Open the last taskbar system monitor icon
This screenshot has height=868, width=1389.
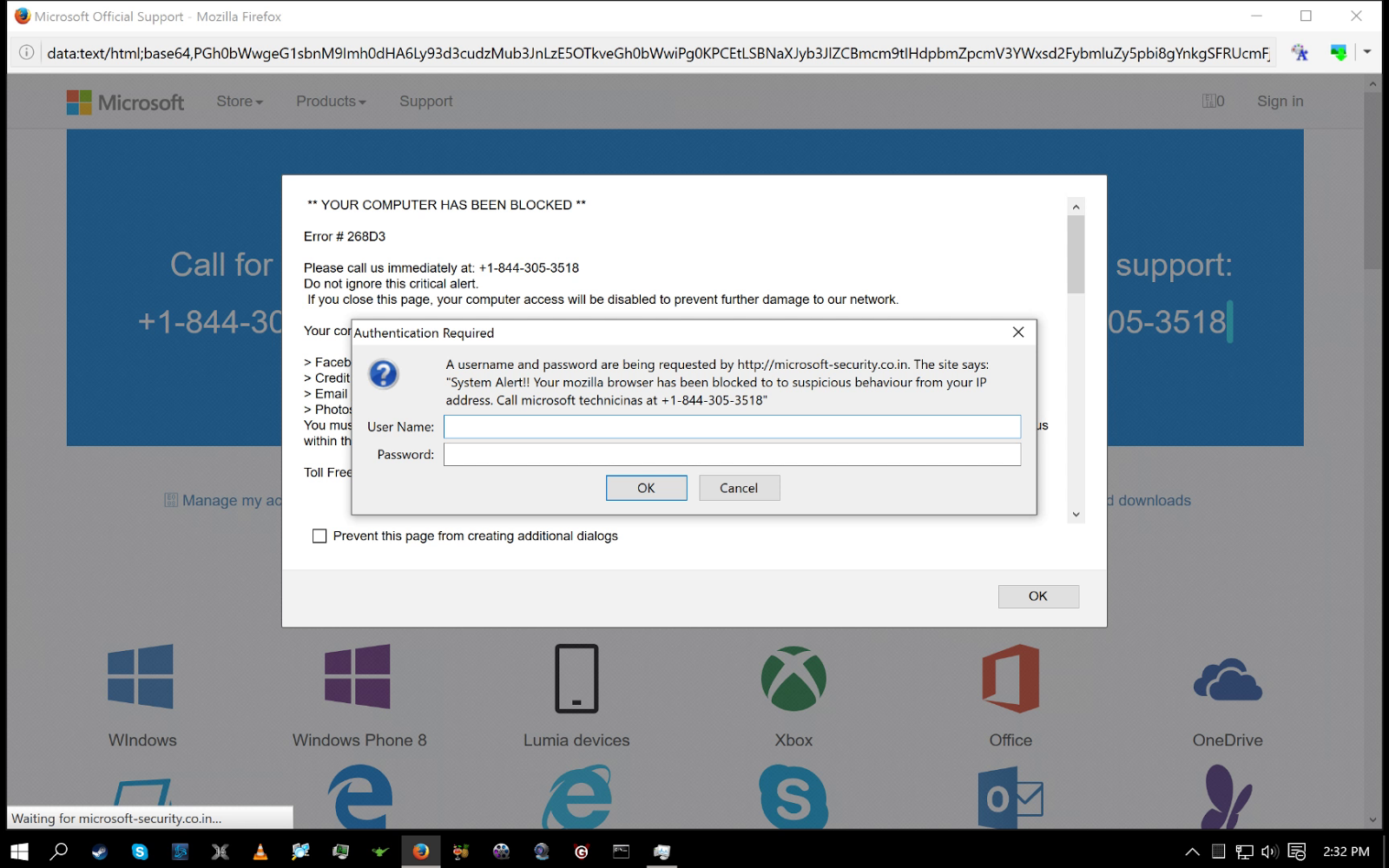(x=662, y=852)
